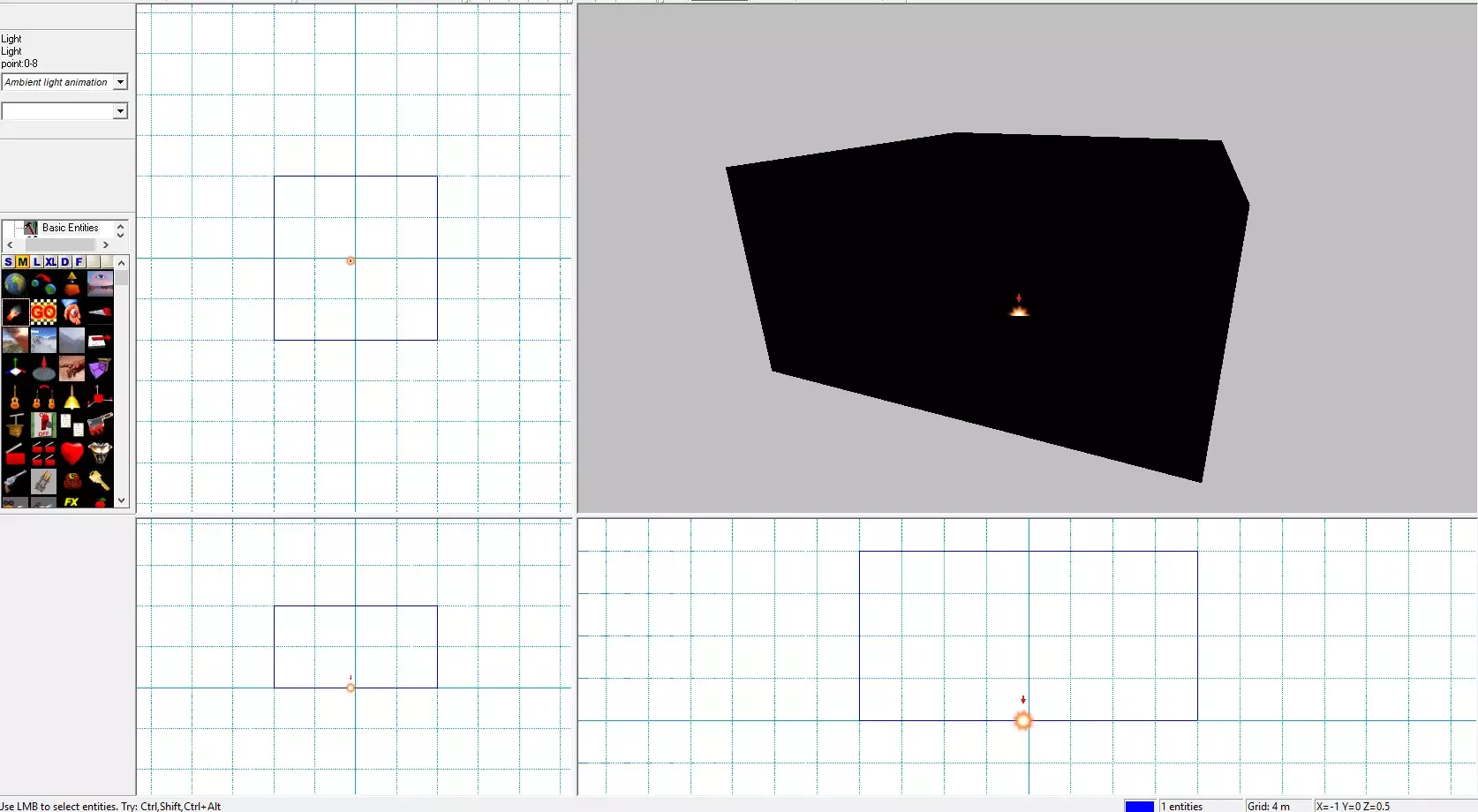
Task: Choose the four red clapper blocks icon
Action: pyautogui.click(x=43, y=454)
